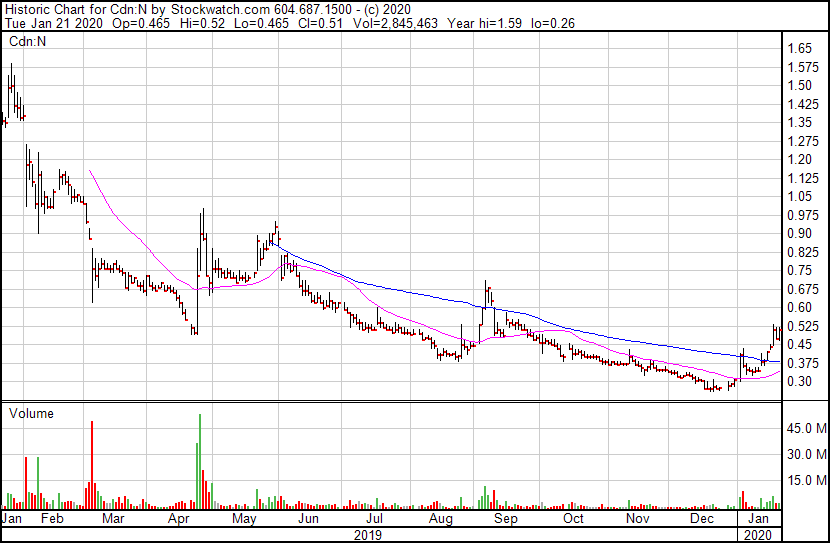Click the 'Sep' month label
The image size is (830, 543).
pyautogui.click(x=506, y=519)
